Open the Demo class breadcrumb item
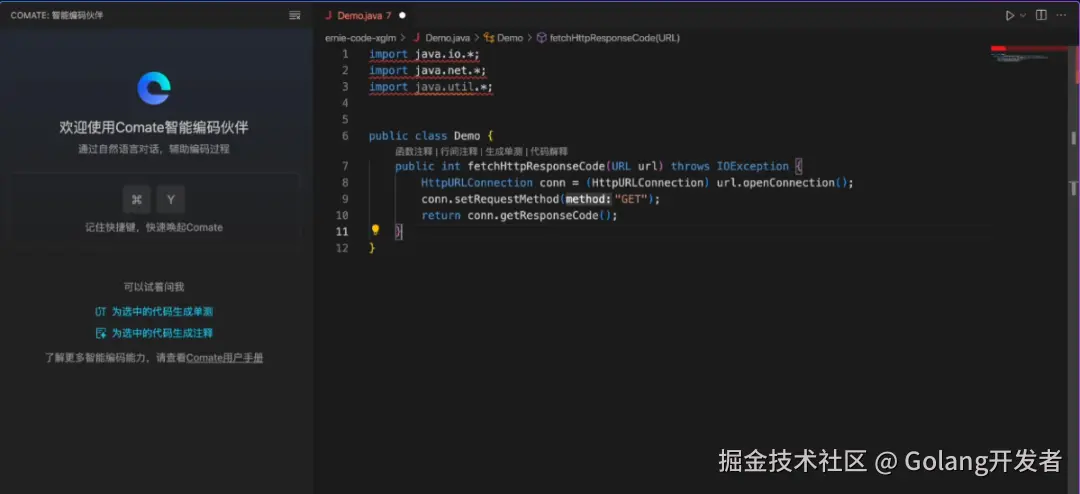1080x494 pixels. click(510, 38)
